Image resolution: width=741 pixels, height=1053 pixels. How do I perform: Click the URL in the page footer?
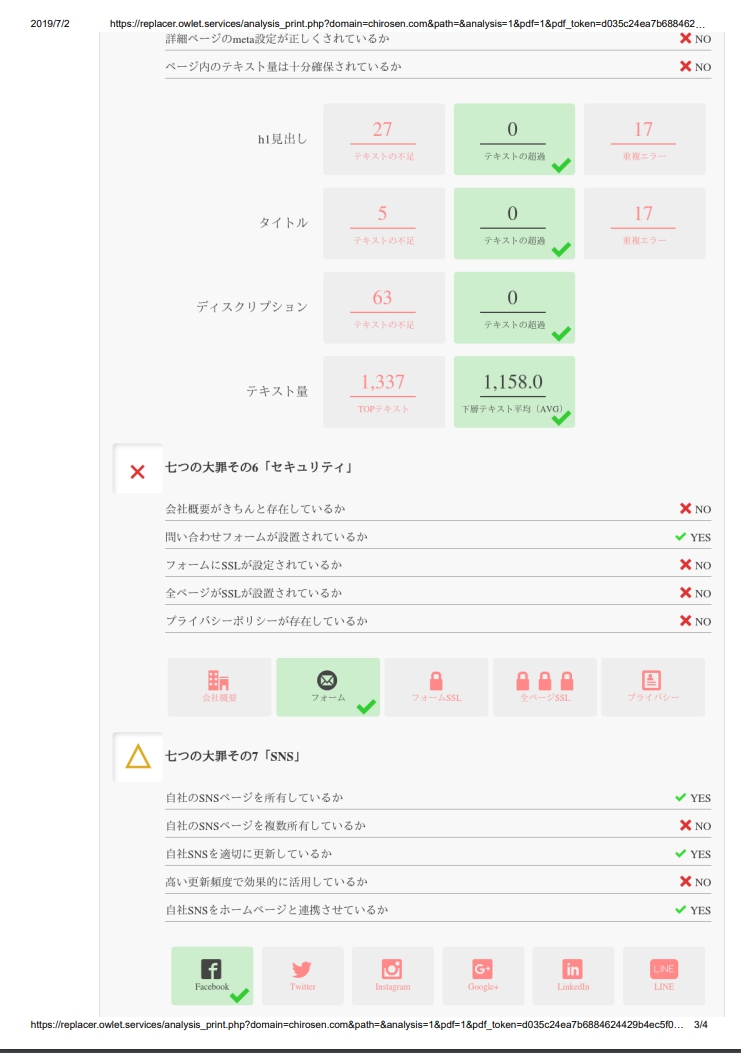[357, 1025]
